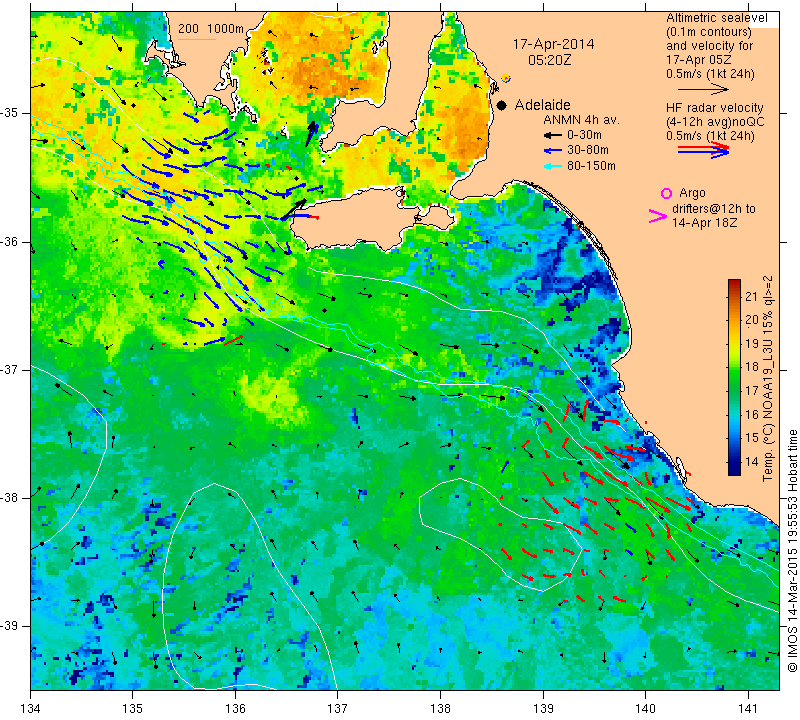Click the cyan 200 1000m isobath legend line
Screen dimensions: 800x720
click(196, 39)
